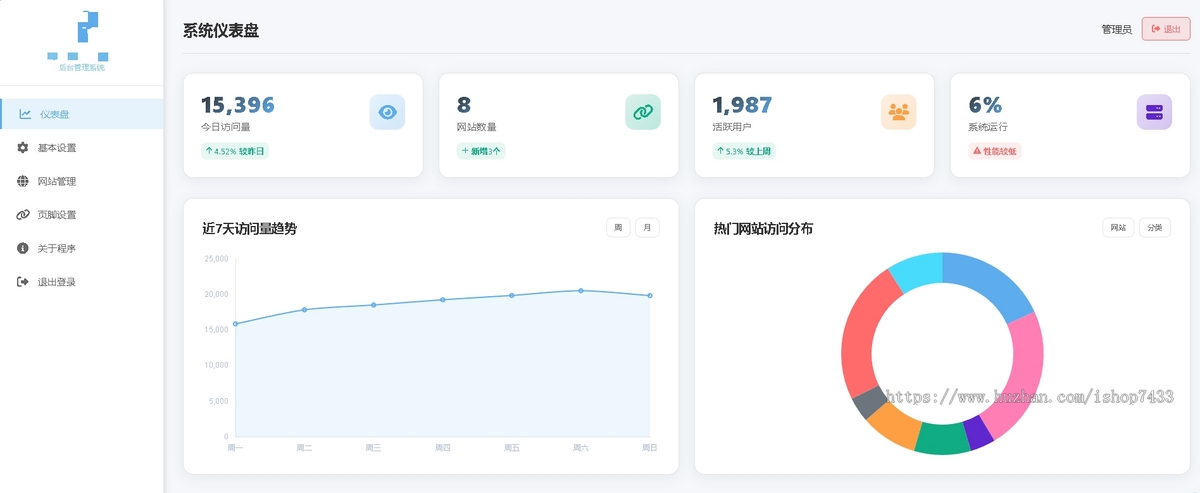Click the 性能较低 warning badge

tap(995, 151)
